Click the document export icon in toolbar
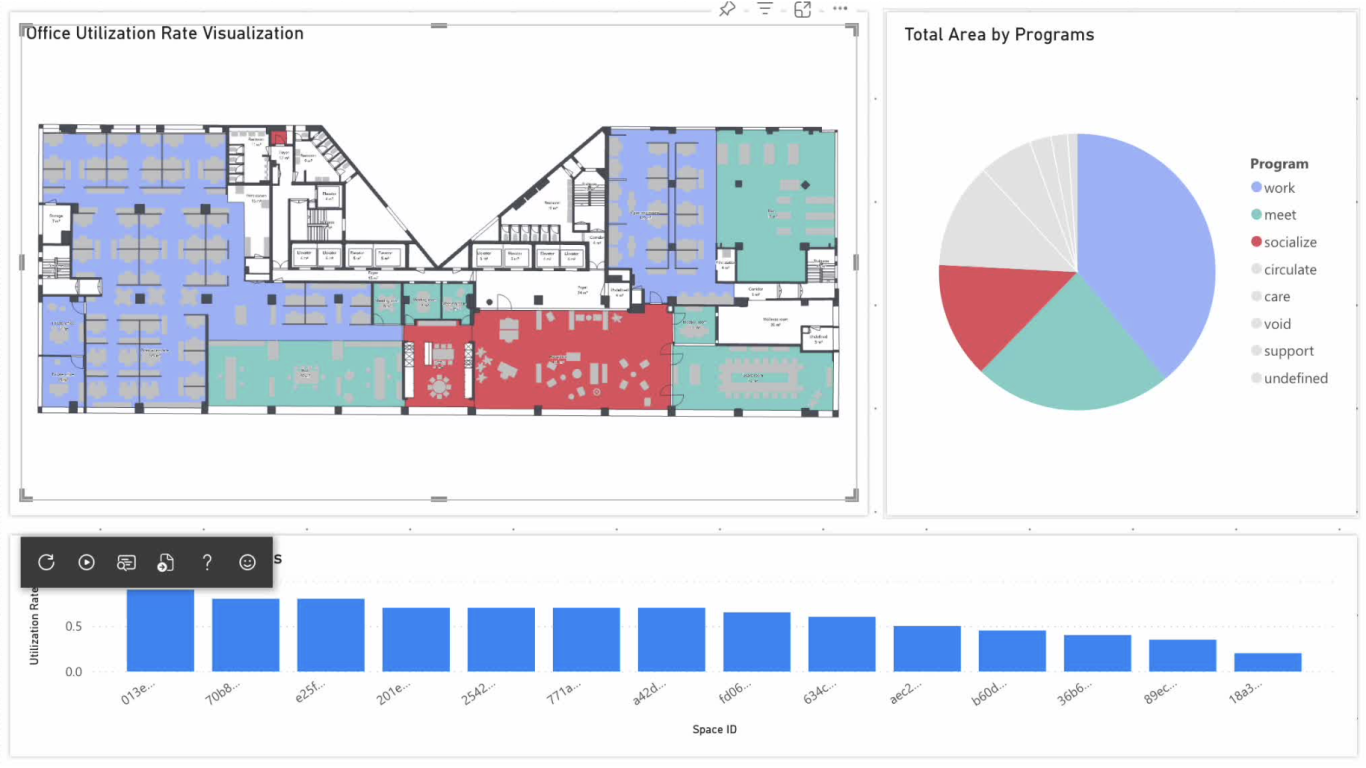This screenshot has height=768, width=1366. 166,562
